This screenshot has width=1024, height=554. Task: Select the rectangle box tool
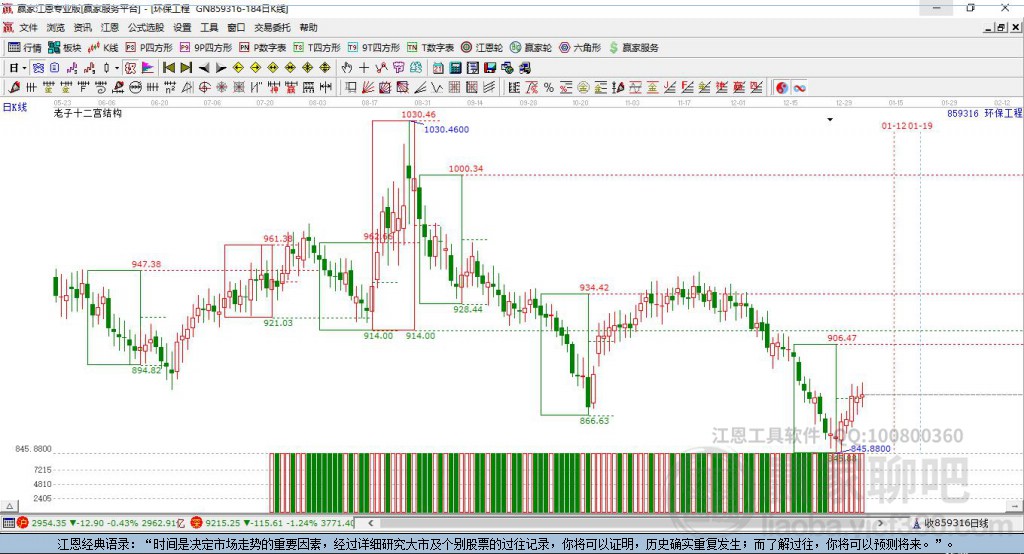tap(350, 88)
